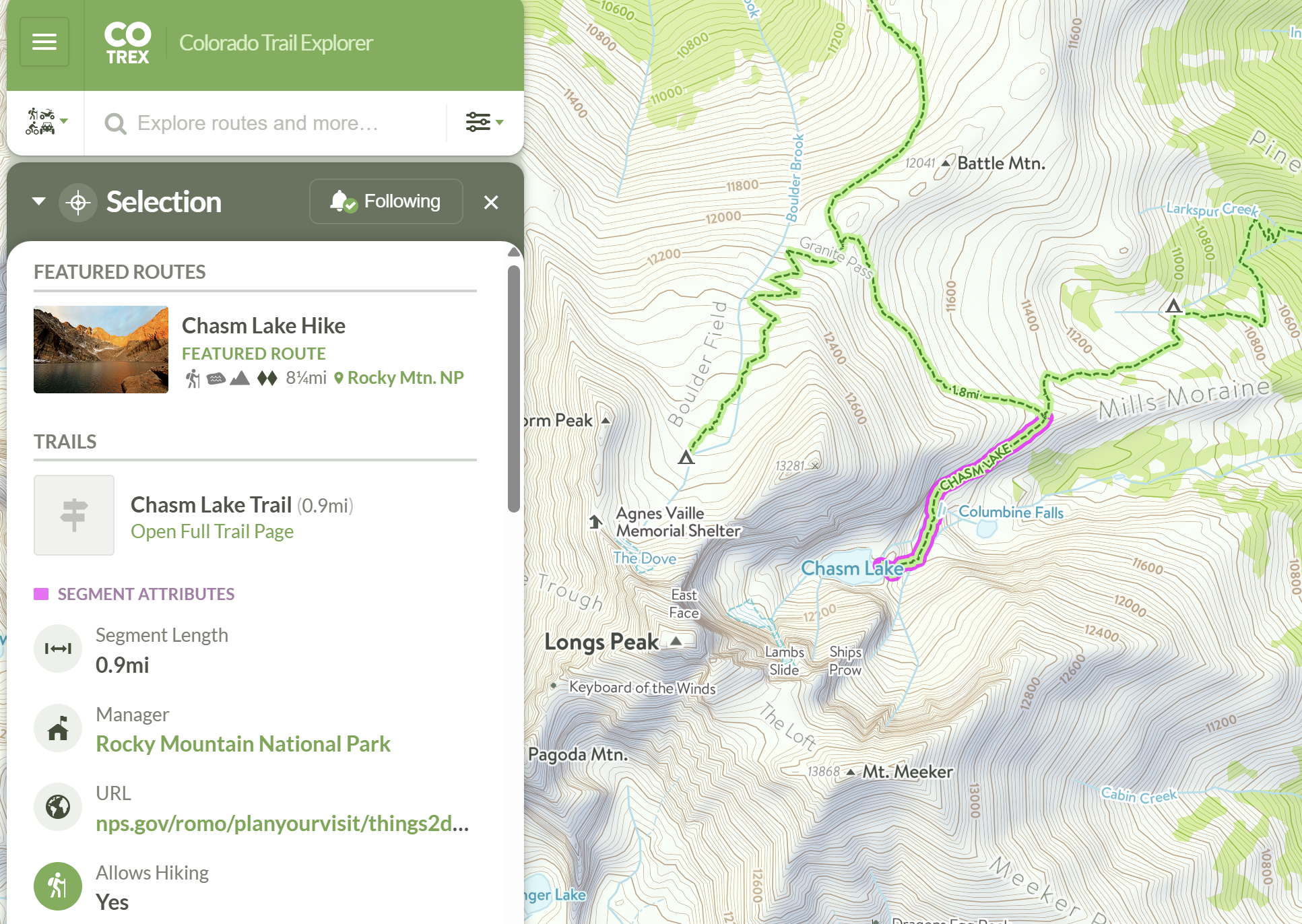
Task: Click the difficulty double-diamond icon
Action: 267,378
